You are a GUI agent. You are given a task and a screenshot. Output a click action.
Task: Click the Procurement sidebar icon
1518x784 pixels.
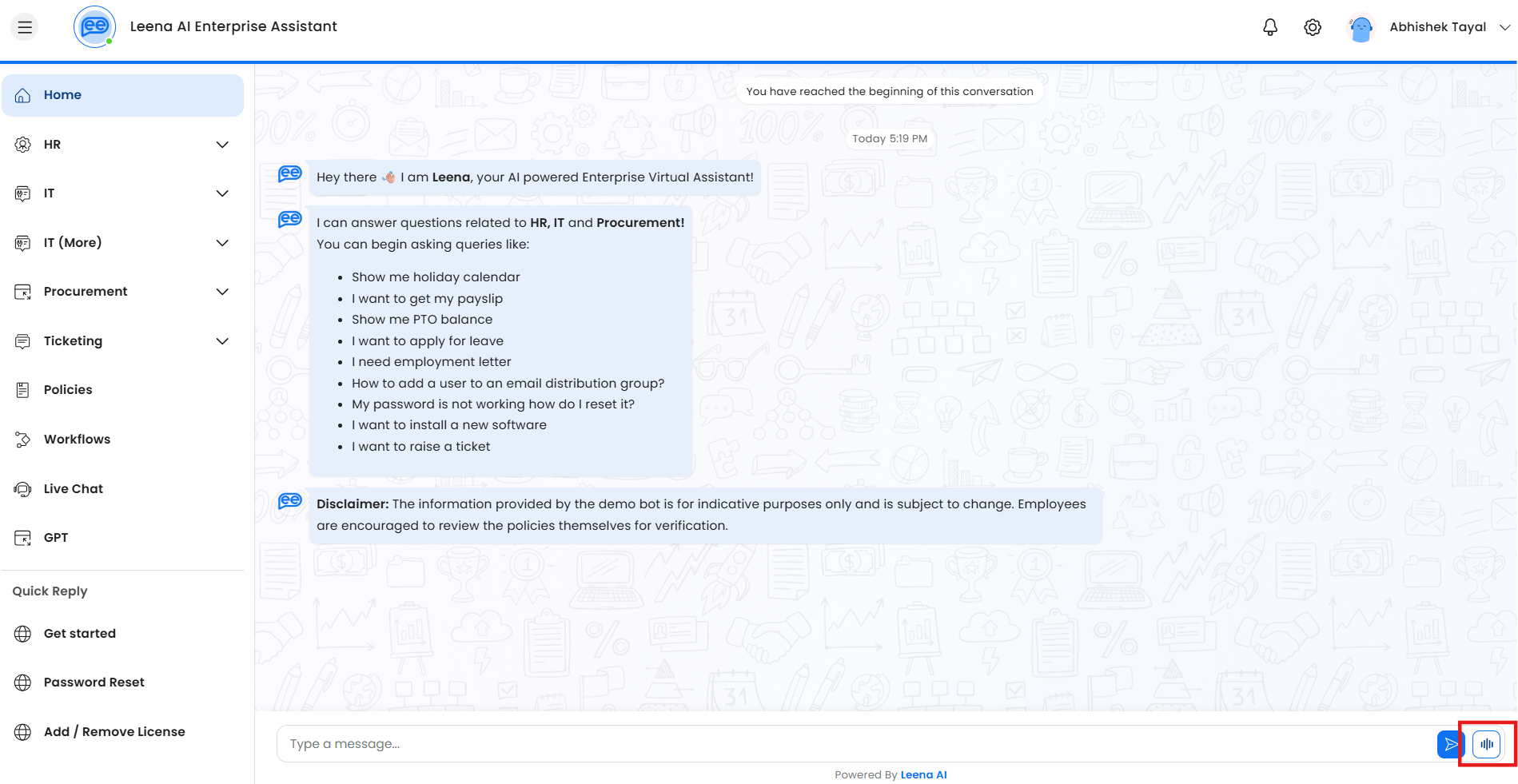(23, 292)
